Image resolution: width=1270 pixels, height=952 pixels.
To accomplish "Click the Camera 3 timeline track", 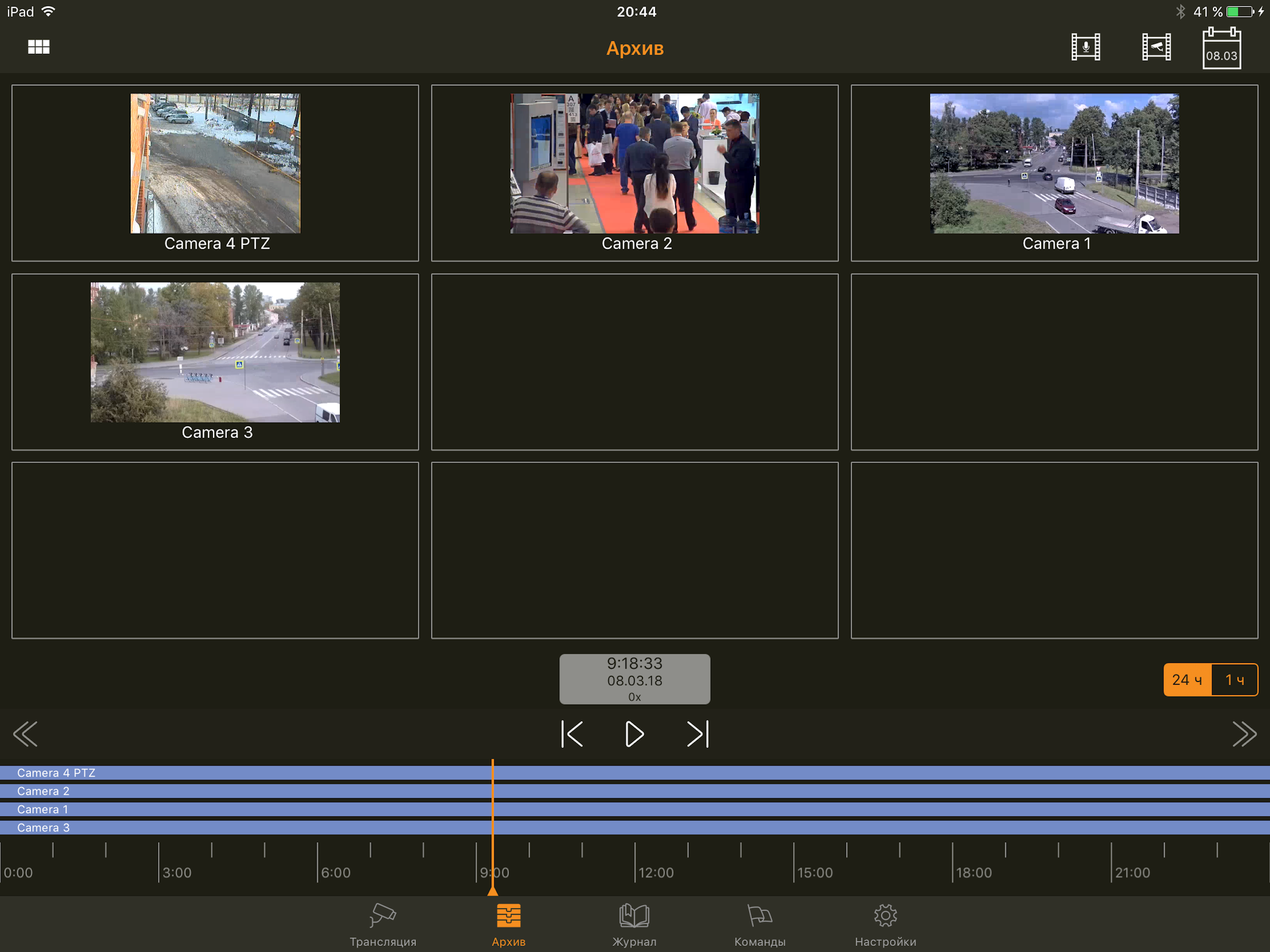I will (x=635, y=827).
